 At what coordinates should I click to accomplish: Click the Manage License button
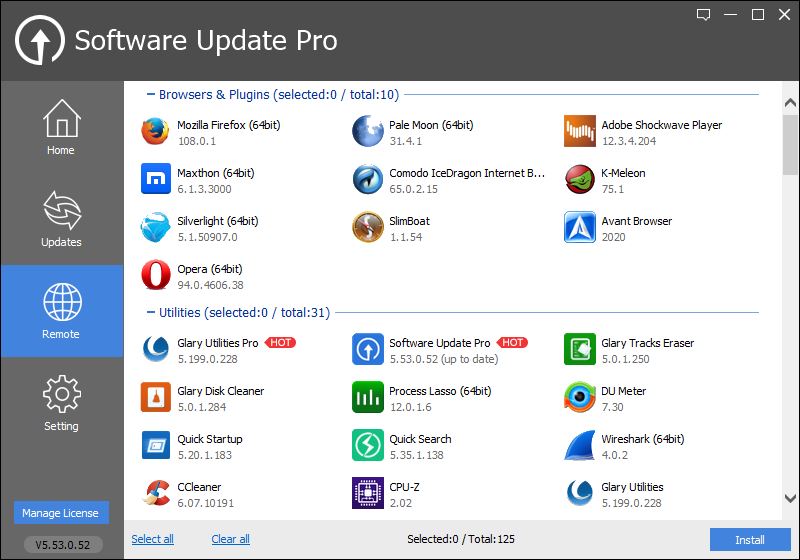(61, 513)
